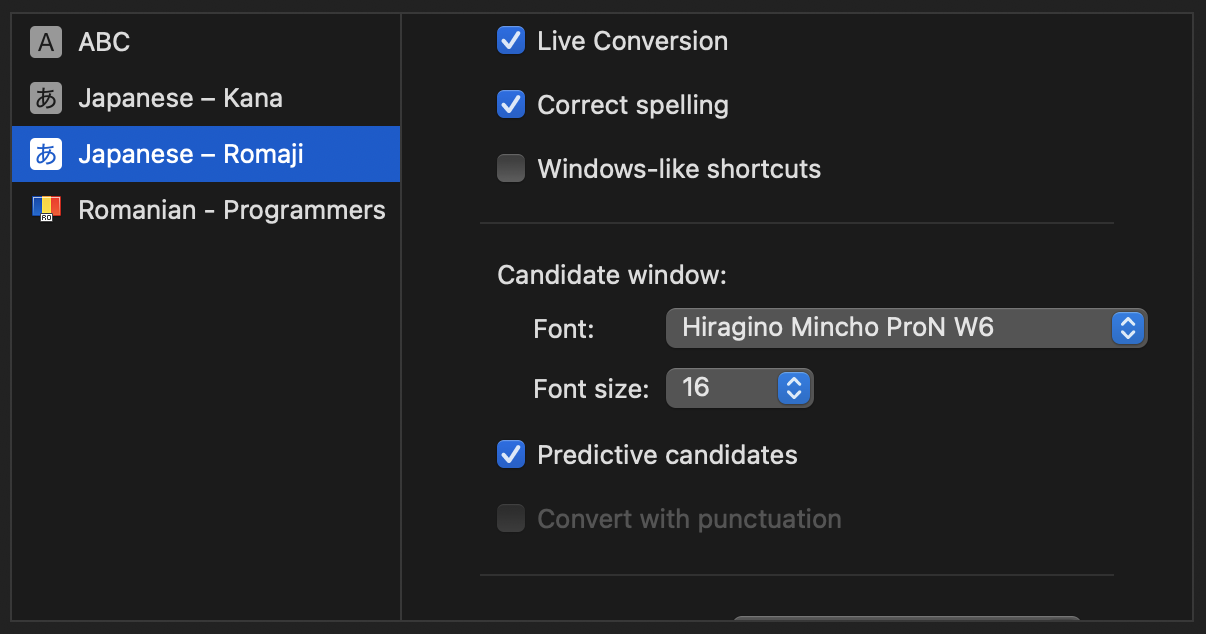Select the Japanese – Romaji list entry
The image size is (1206, 634).
(206, 154)
